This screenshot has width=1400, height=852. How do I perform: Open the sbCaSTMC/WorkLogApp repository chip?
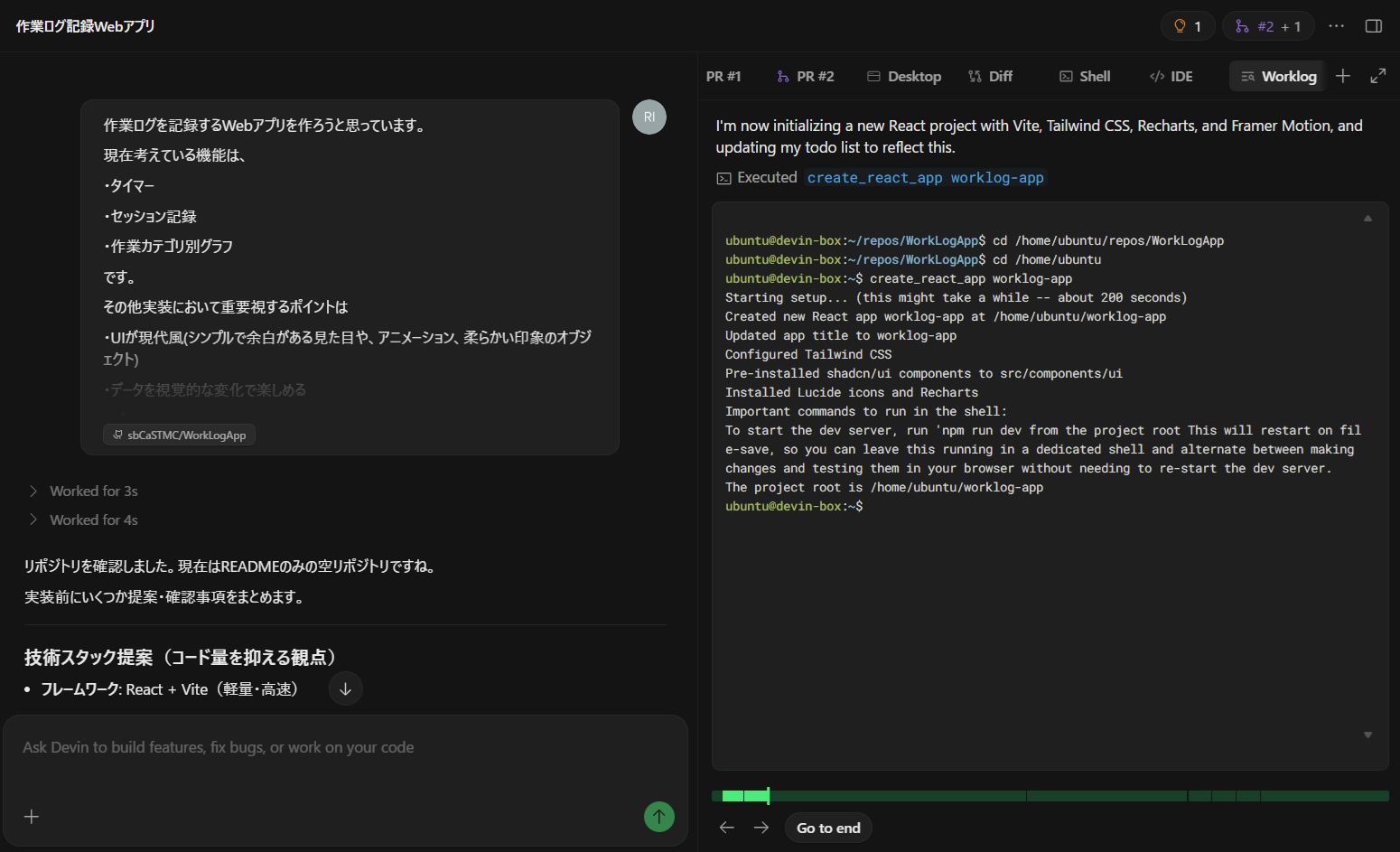(179, 435)
